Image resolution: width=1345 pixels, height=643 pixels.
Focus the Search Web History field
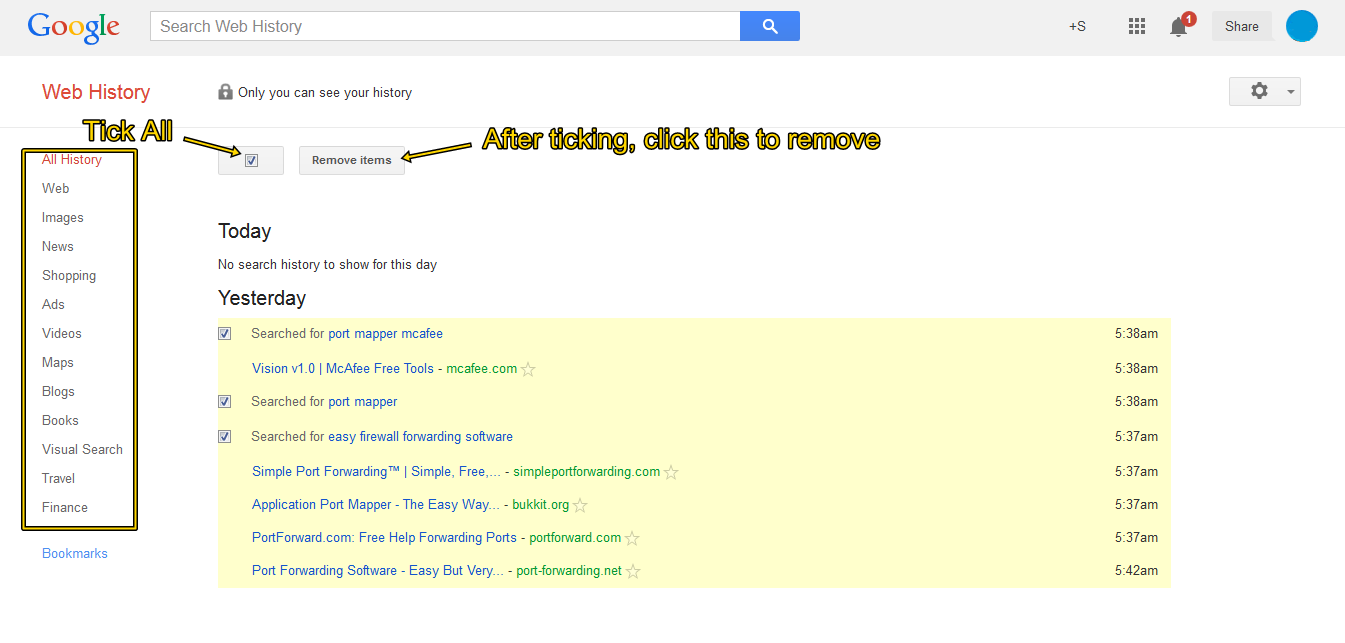(x=445, y=26)
